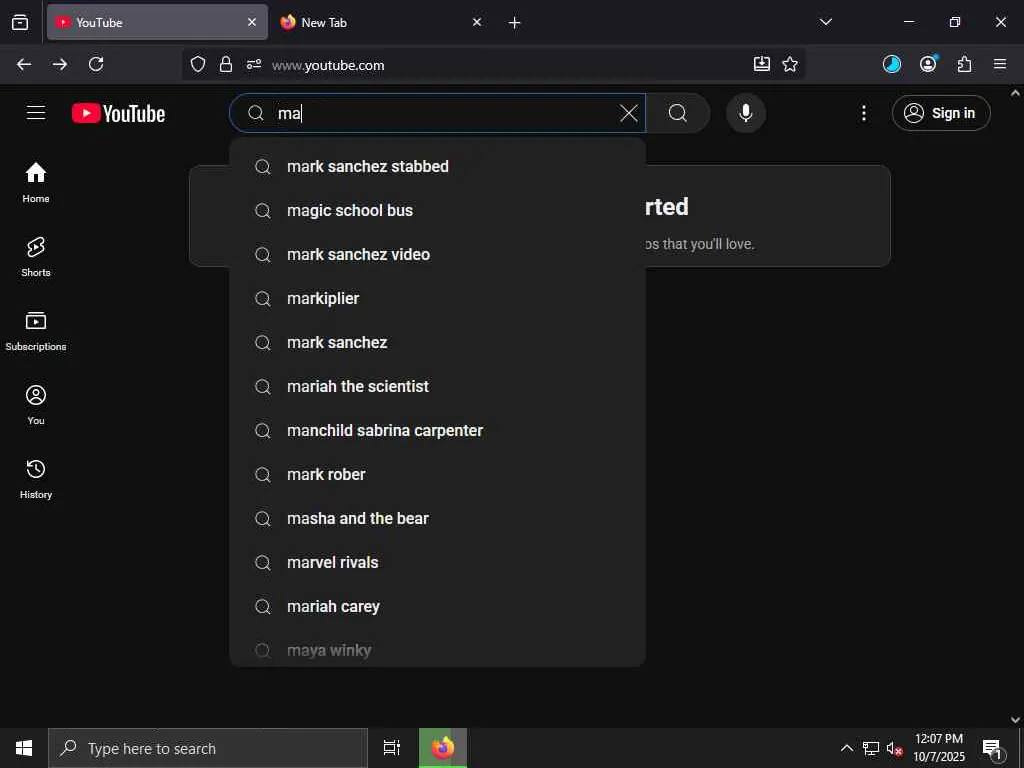Click the www.youtube.com address bar
1024x768 pixels.
tap(493, 65)
